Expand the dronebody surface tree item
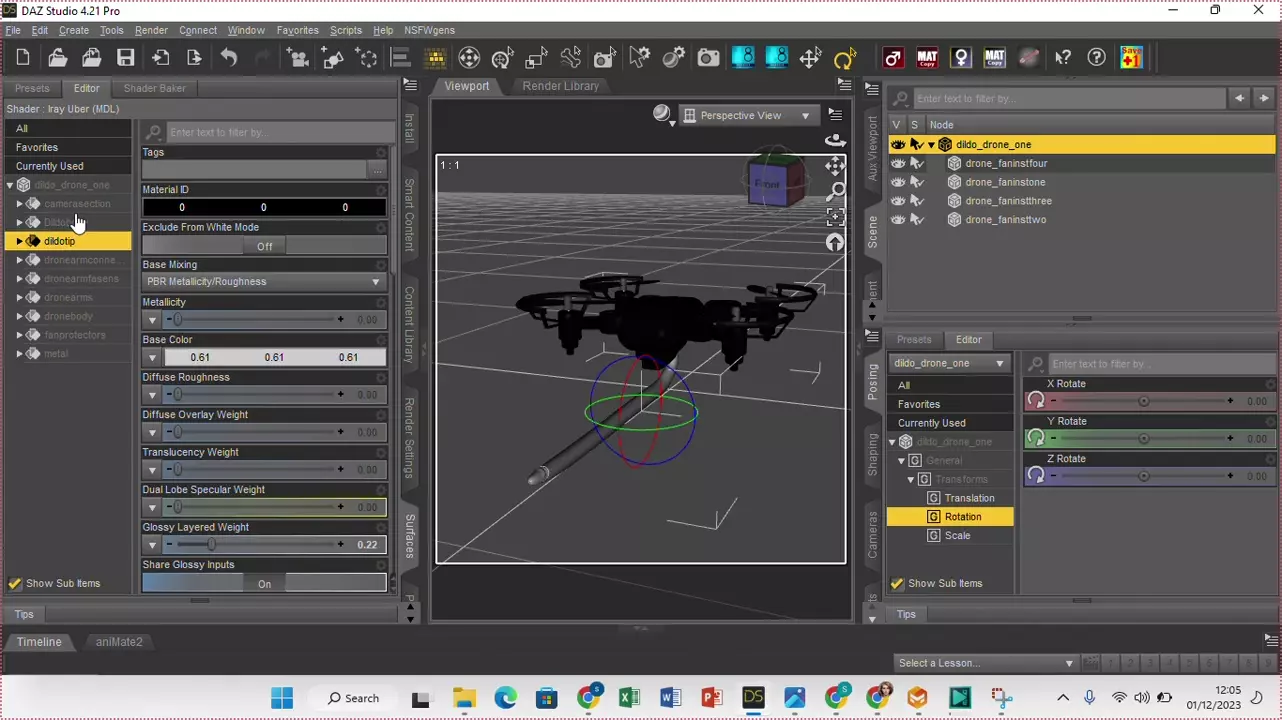 (19, 317)
